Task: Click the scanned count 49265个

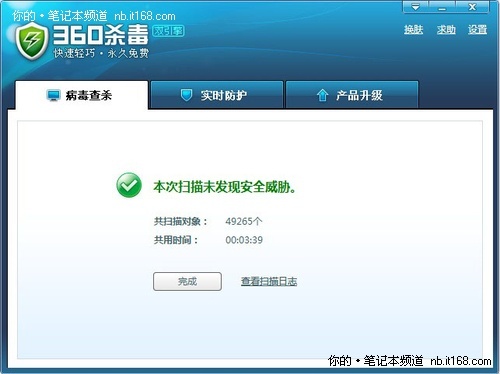Action: pos(244,221)
